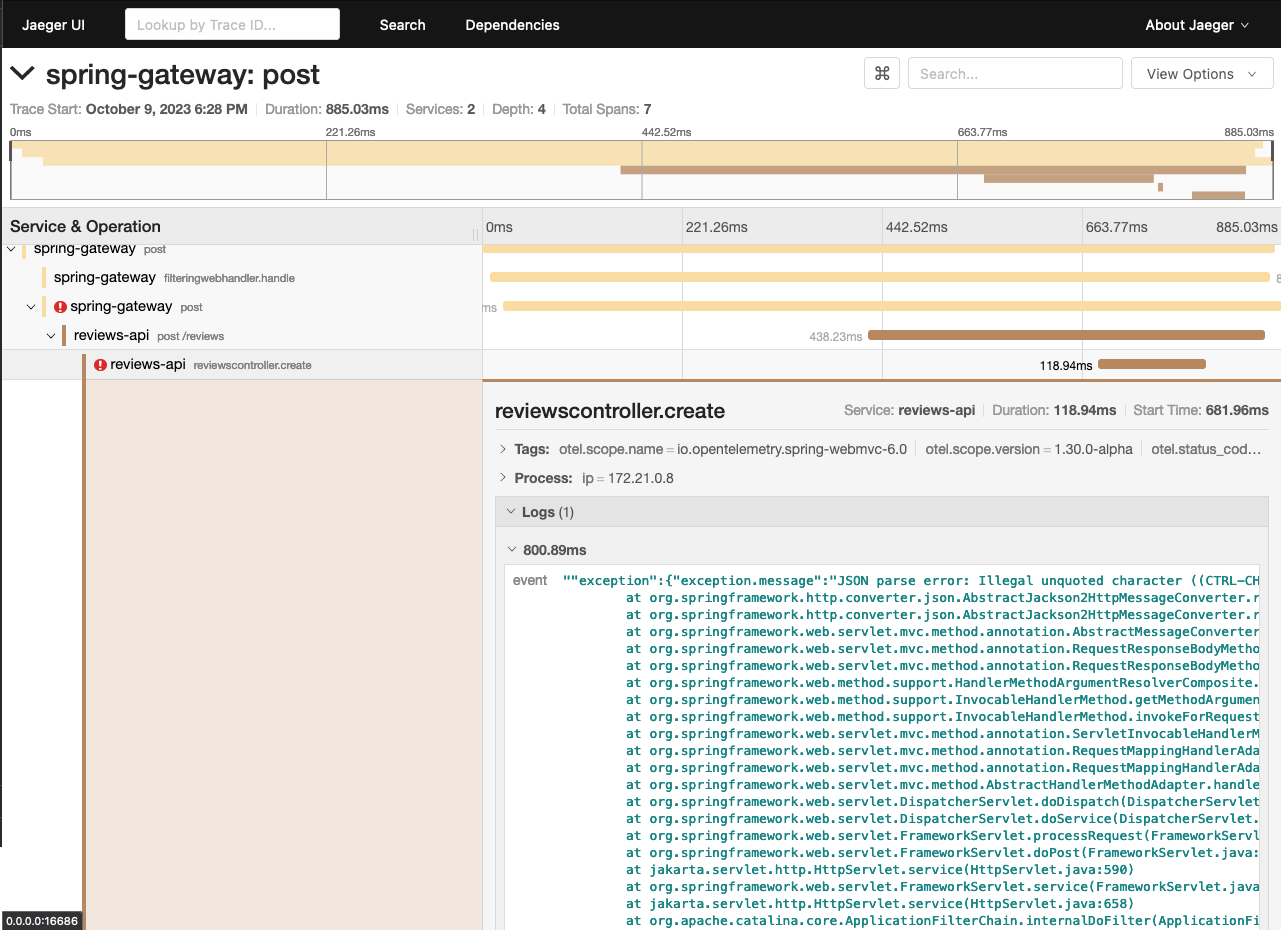The height and width of the screenshot is (930, 1281).
Task: Go to the Search page in nav bar
Action: (402, 25)
